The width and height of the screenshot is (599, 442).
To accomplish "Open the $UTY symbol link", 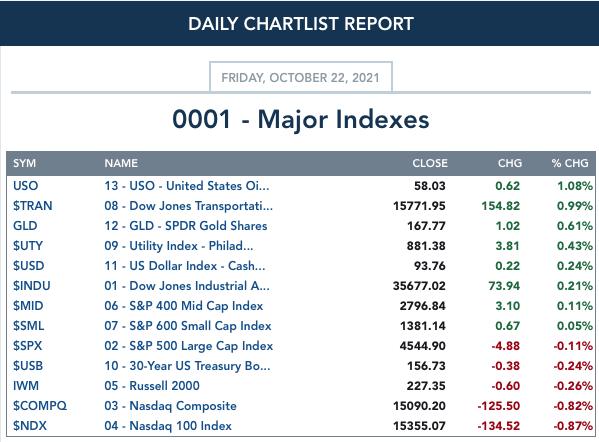I will pos(28,246).
